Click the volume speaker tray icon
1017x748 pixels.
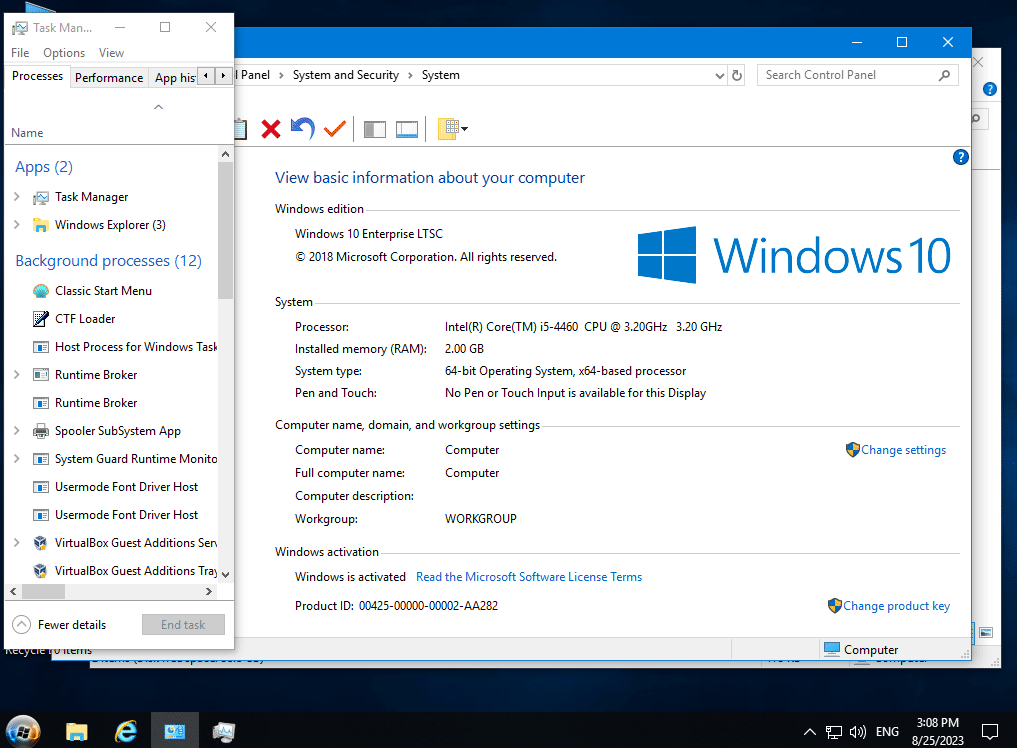tap(857, 732)
